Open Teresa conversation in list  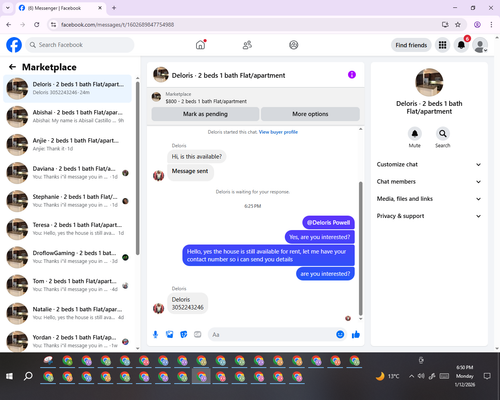pos(67,229)
